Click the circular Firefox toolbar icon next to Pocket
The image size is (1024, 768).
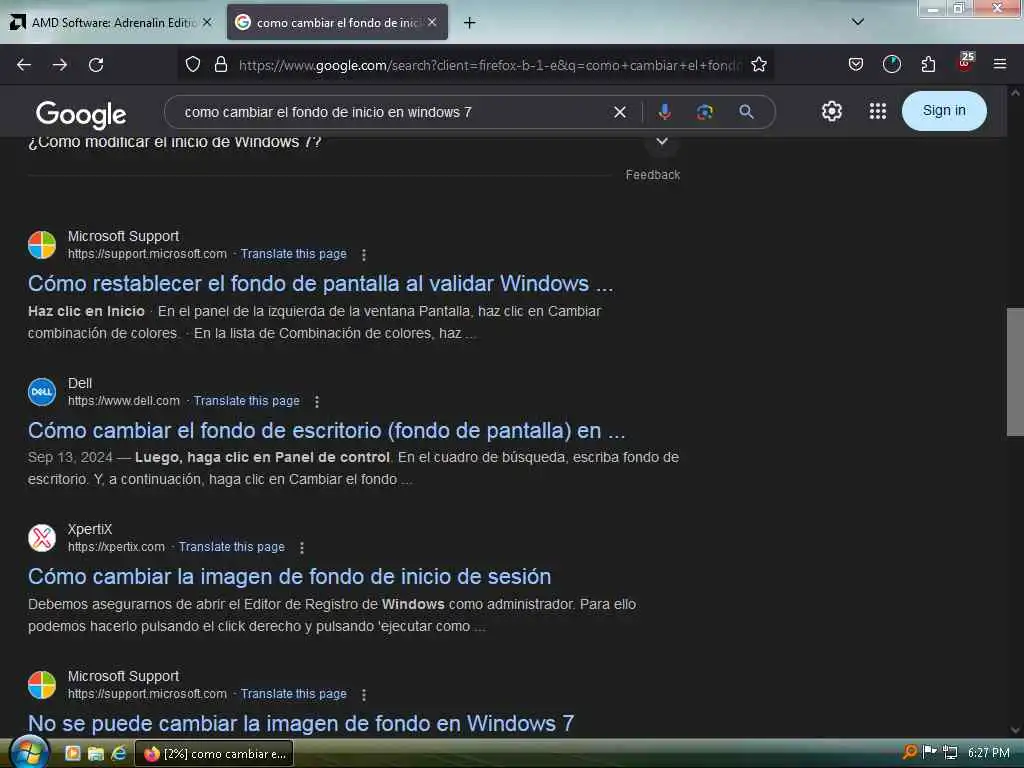(x=891, y=65)
